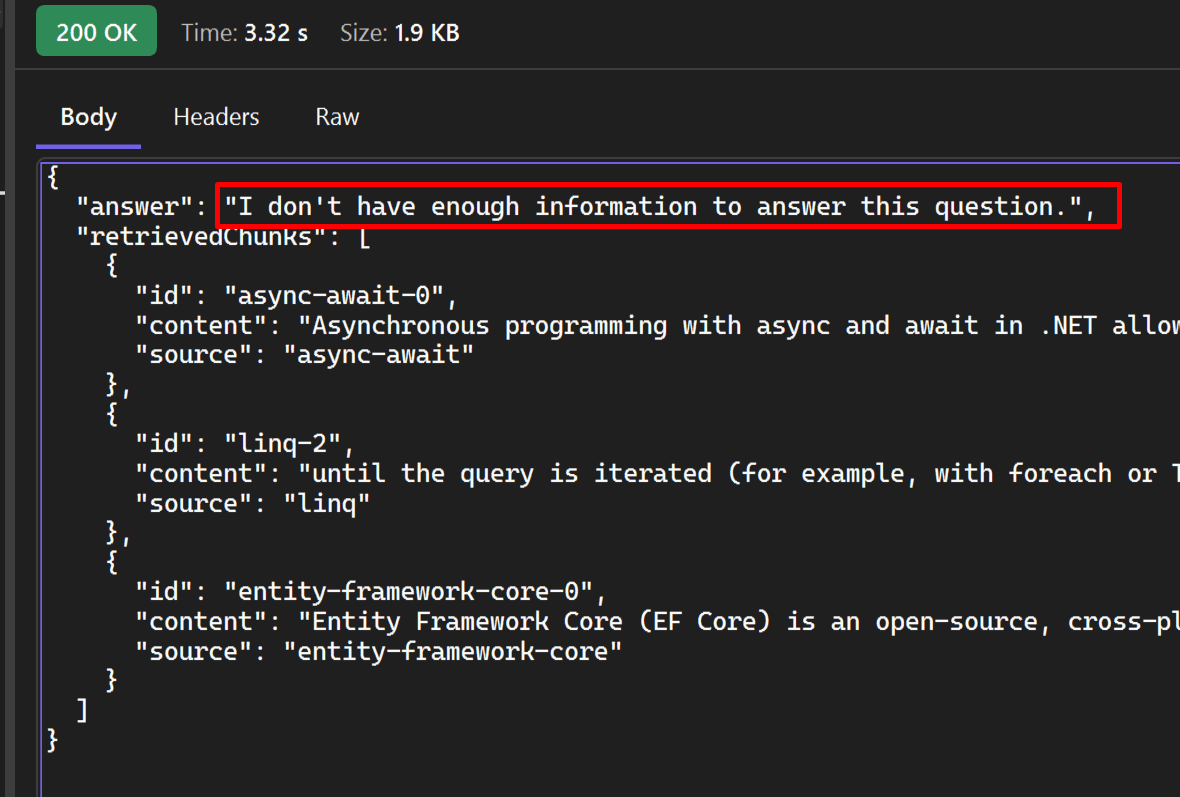Click the "source": "entity-framework-core" line
Image resolution: width=1180 pixels, height=797 pixels.
click(379, 652)
